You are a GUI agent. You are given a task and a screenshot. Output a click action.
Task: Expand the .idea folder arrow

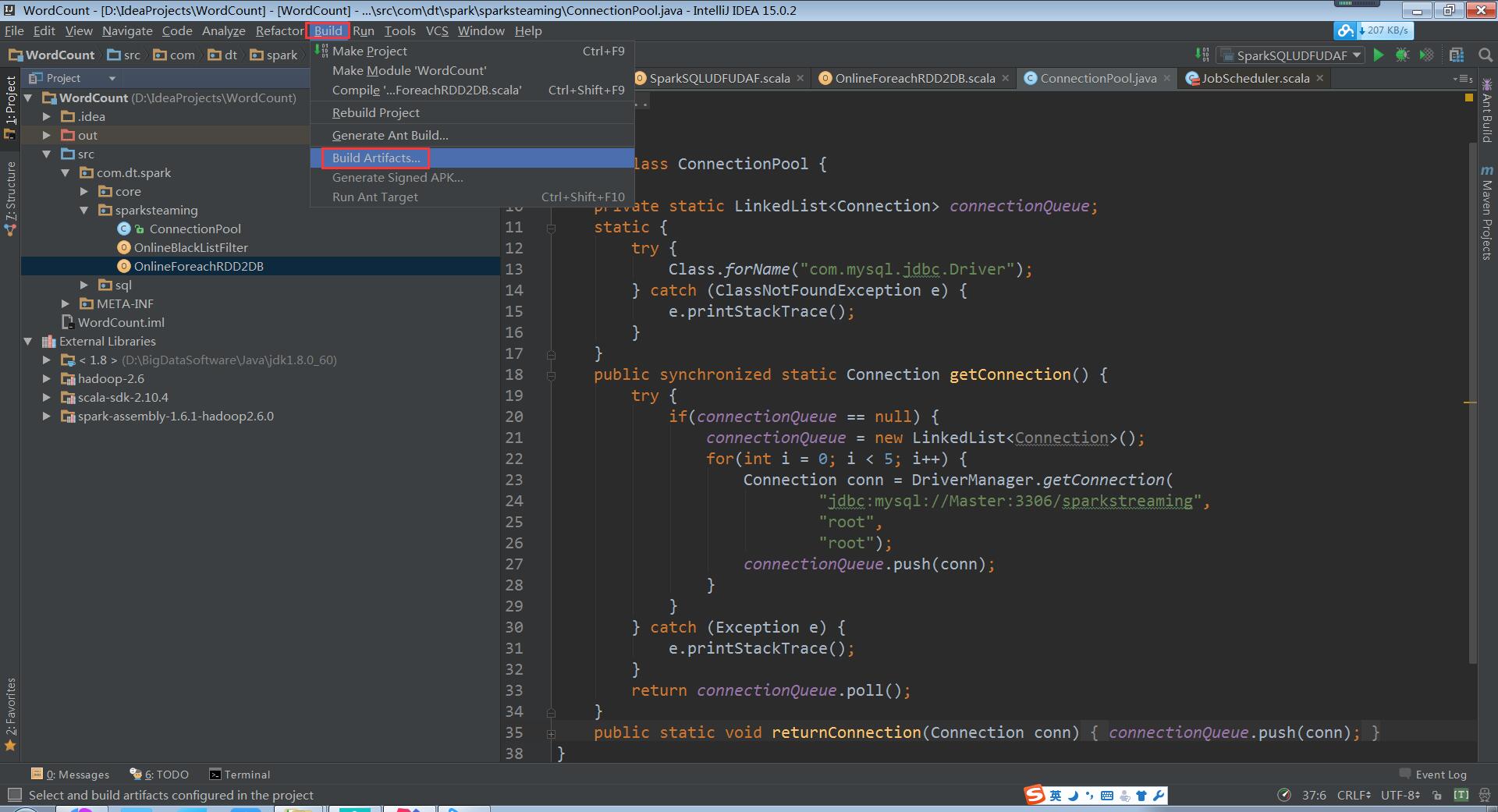coord(47,116)
